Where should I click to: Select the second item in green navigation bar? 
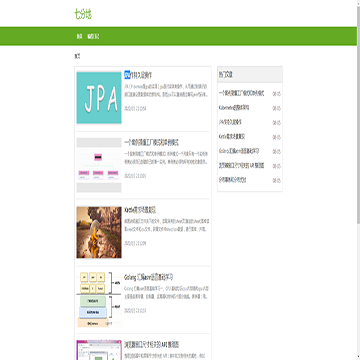tap(93, 36)
